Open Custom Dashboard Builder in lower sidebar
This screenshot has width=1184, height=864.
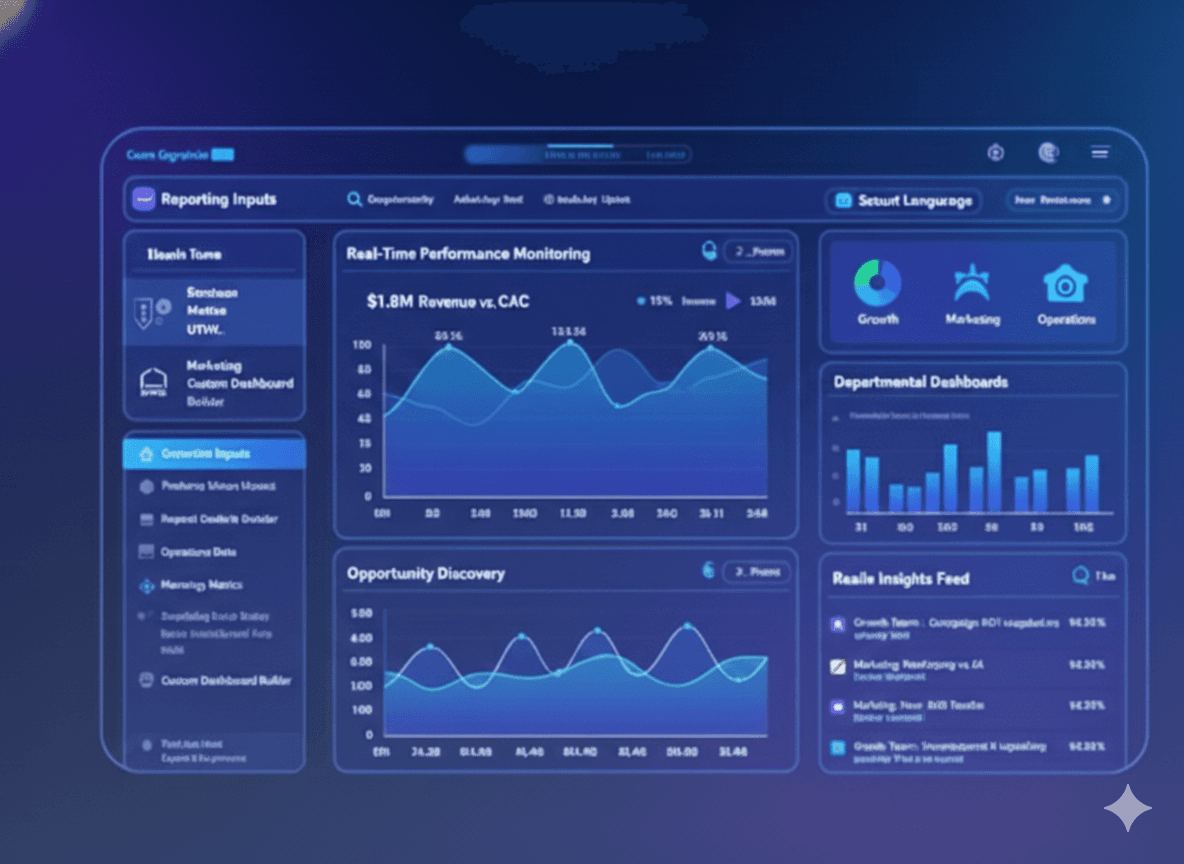(x=225, y=681)
